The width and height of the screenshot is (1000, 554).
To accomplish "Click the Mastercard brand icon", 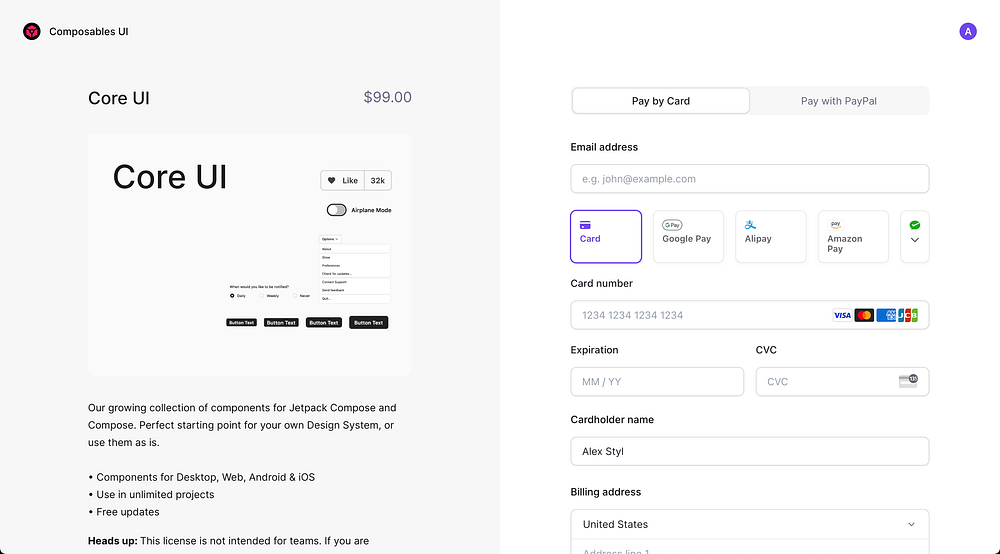I will (864, 315).
